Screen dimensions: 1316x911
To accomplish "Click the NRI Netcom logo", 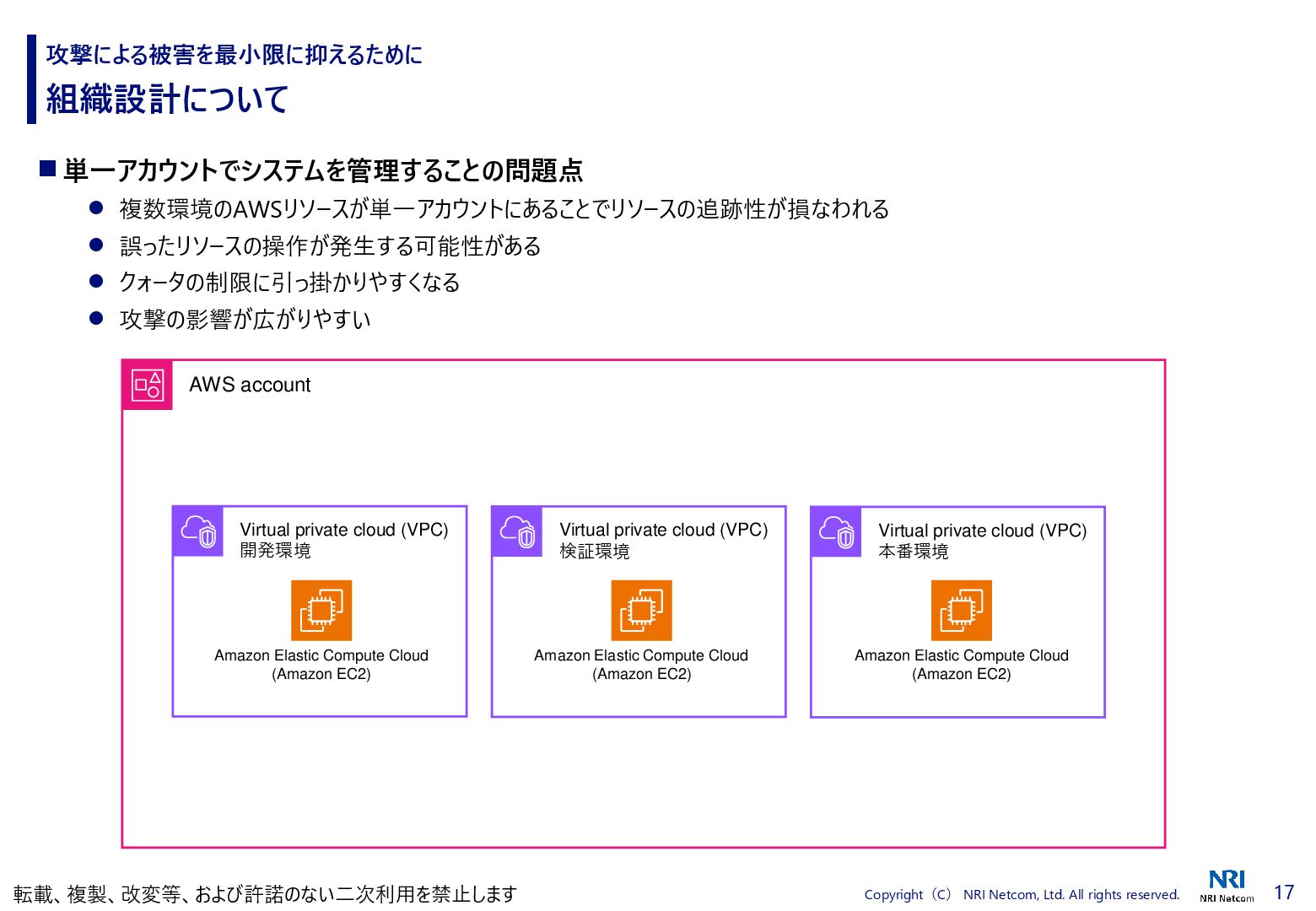I will [x=1227, y=886].
